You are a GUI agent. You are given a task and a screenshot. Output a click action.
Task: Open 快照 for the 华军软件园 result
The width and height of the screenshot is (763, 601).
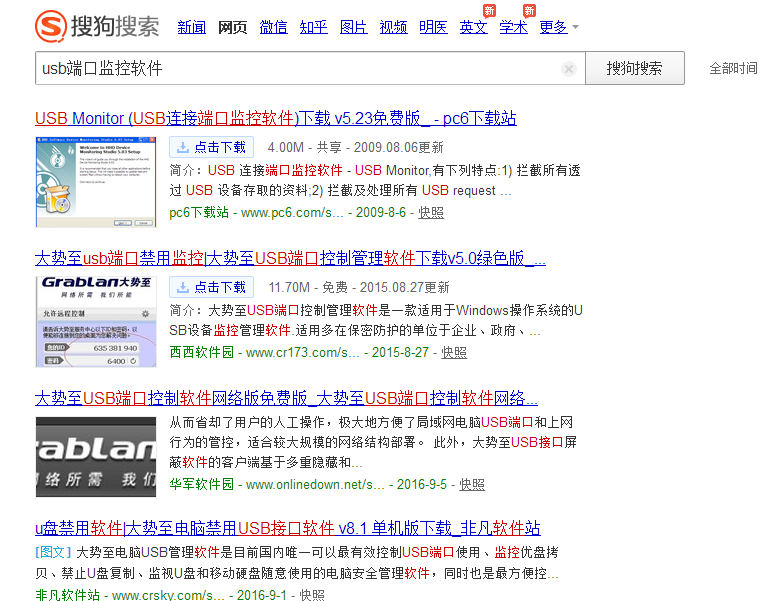[x=472, y=485]
